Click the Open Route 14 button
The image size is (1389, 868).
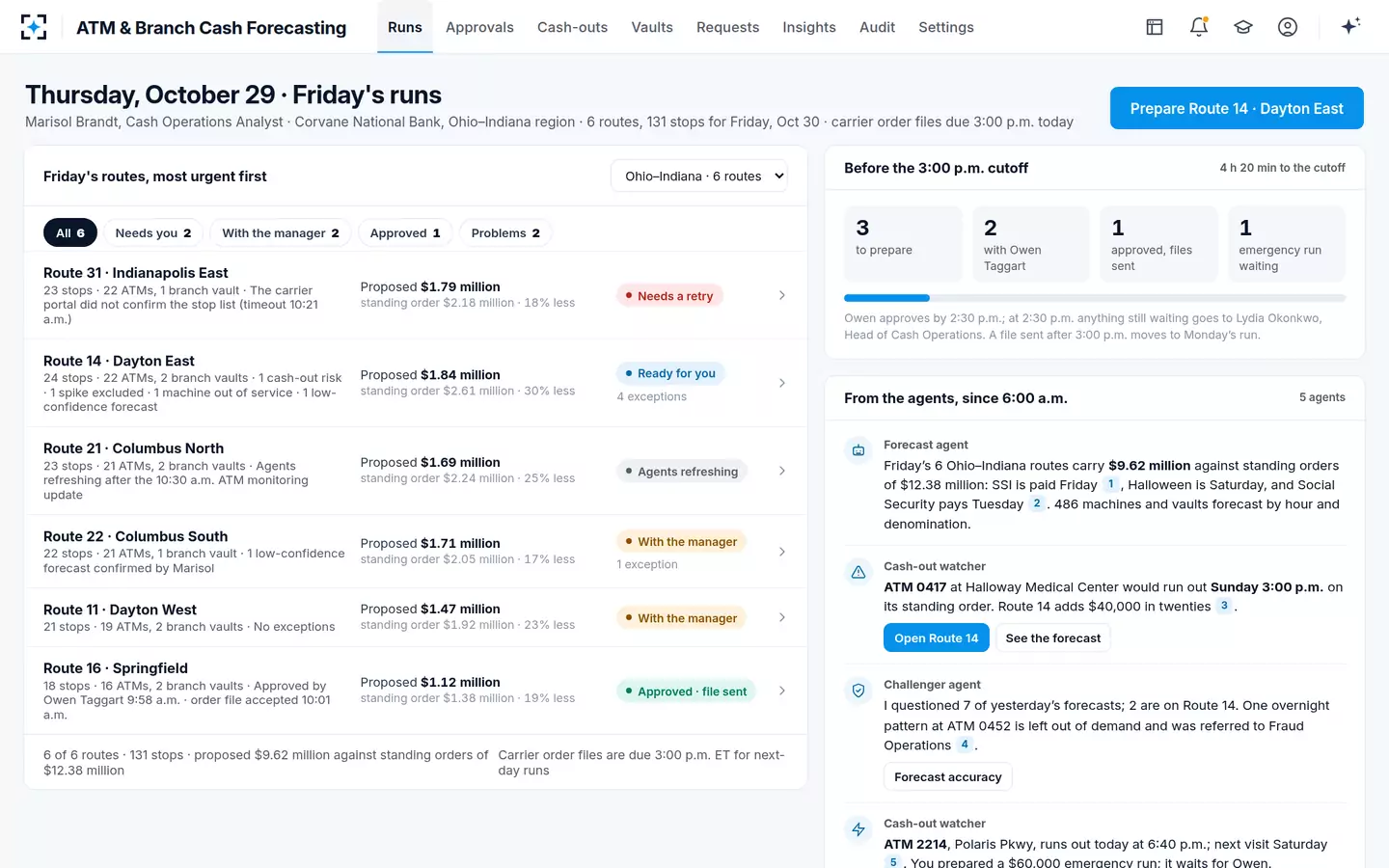click(x=936, y=638)
